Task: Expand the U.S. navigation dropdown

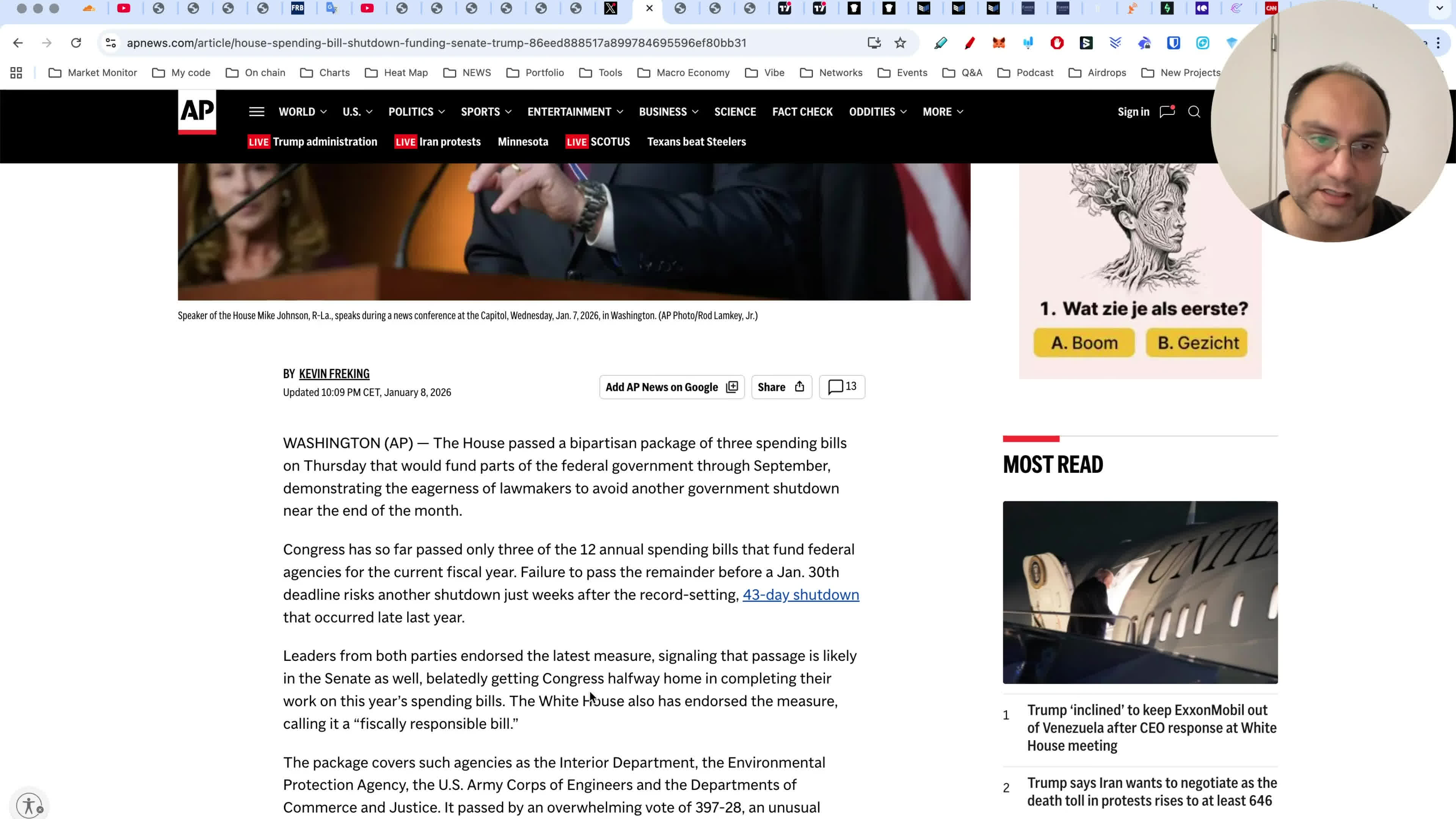Action: pos(357,112)
